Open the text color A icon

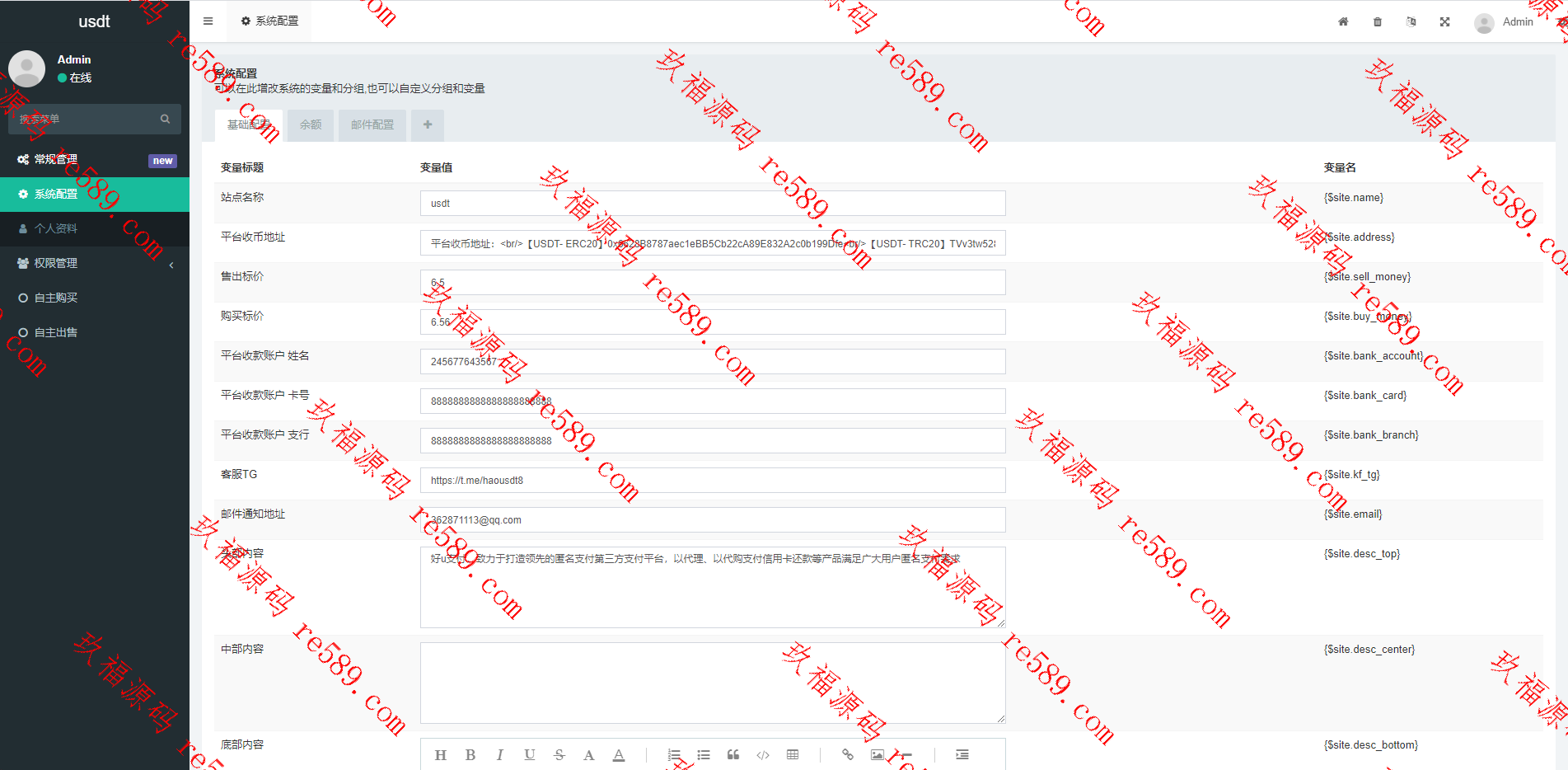click(x=619, y=754)
